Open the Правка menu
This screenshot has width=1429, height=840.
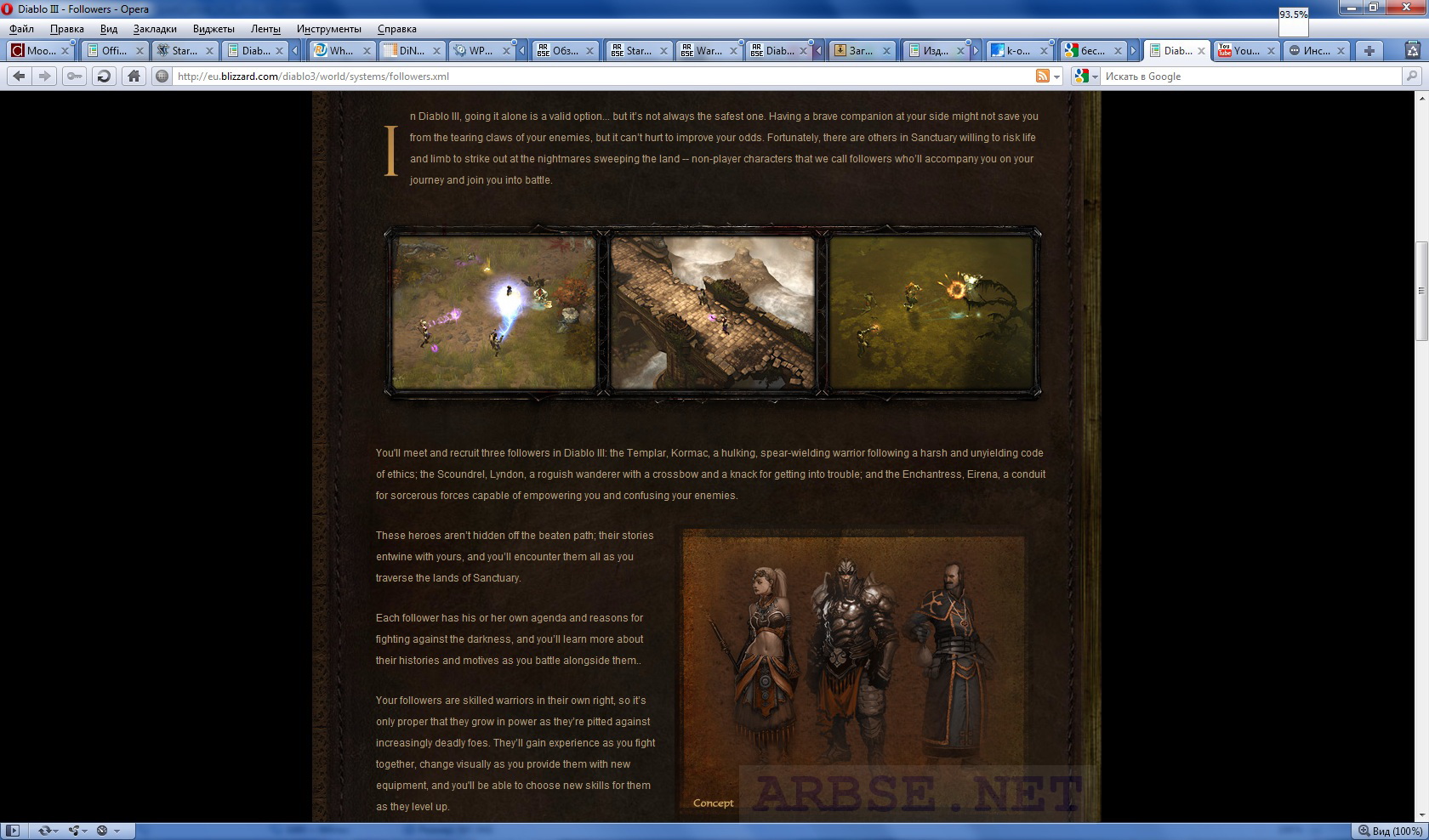[x=66, y=29]
